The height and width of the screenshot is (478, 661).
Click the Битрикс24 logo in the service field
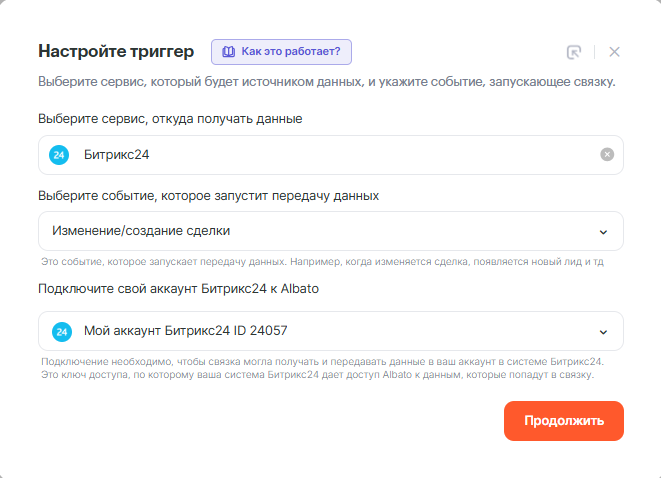pos(59,155)
